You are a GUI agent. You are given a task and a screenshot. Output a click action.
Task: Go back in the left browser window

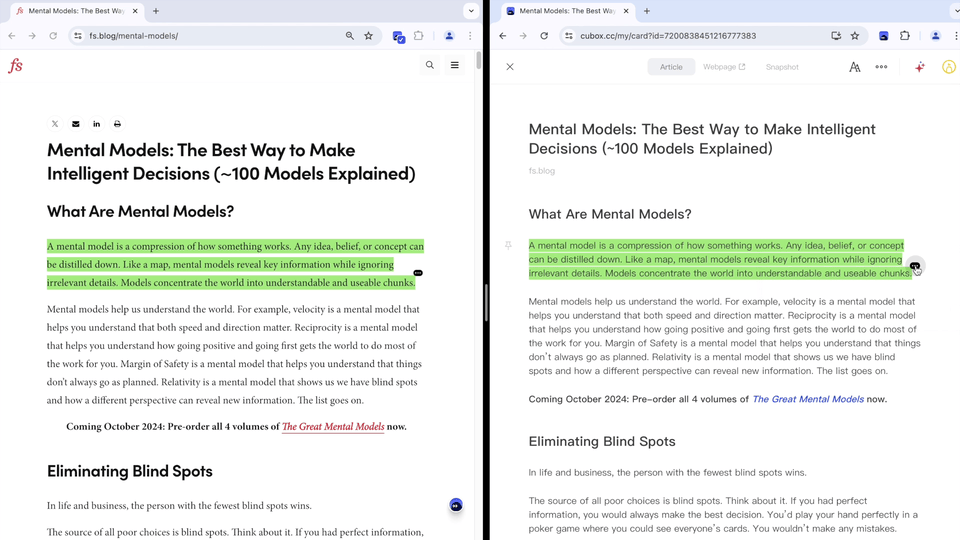[12, 36]
